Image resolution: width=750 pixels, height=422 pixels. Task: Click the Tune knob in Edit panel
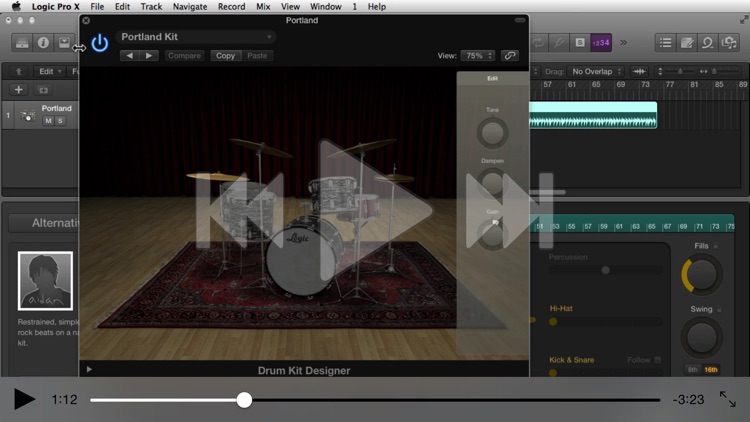492,132
